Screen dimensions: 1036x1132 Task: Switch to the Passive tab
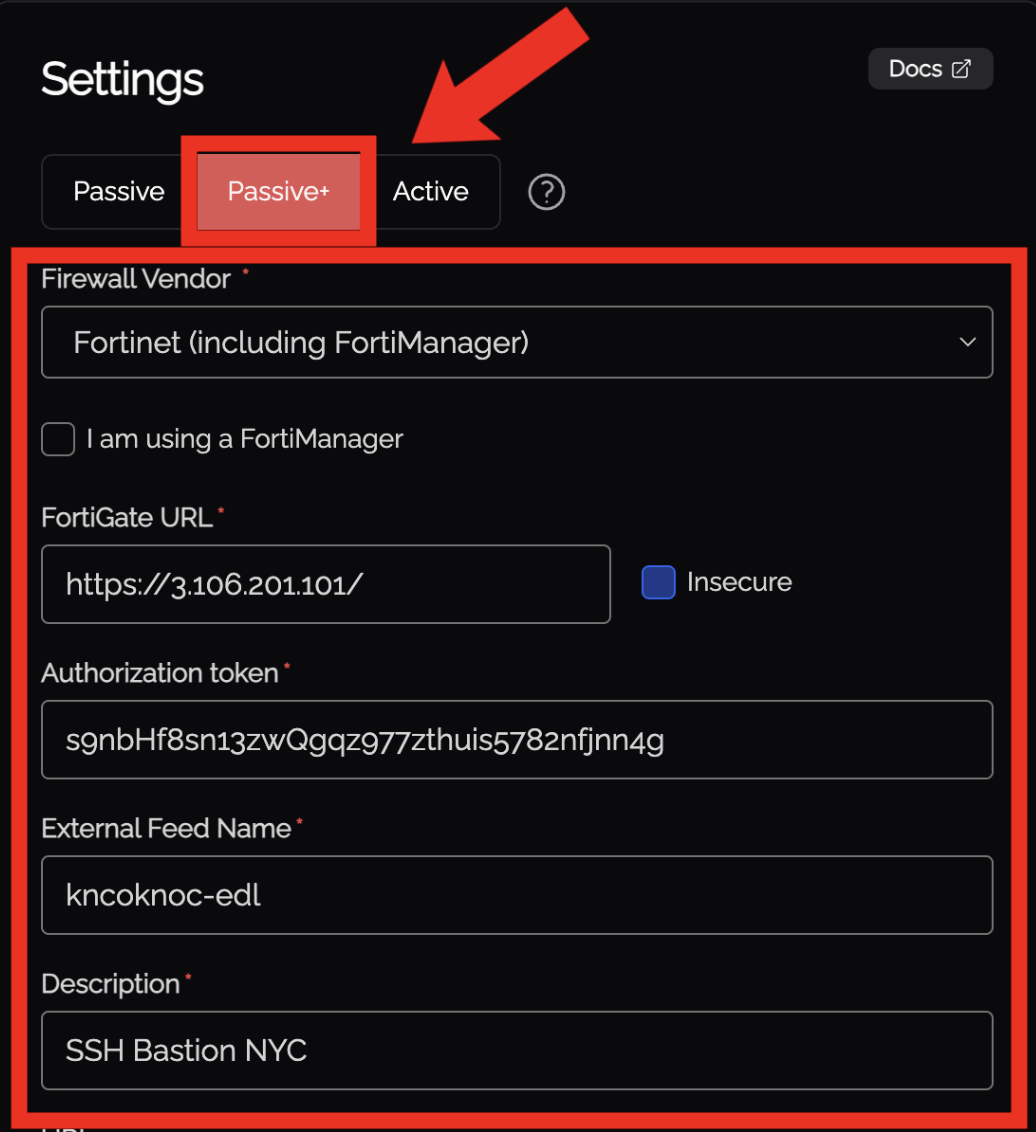pyautogui.click(x=118, y=191)
